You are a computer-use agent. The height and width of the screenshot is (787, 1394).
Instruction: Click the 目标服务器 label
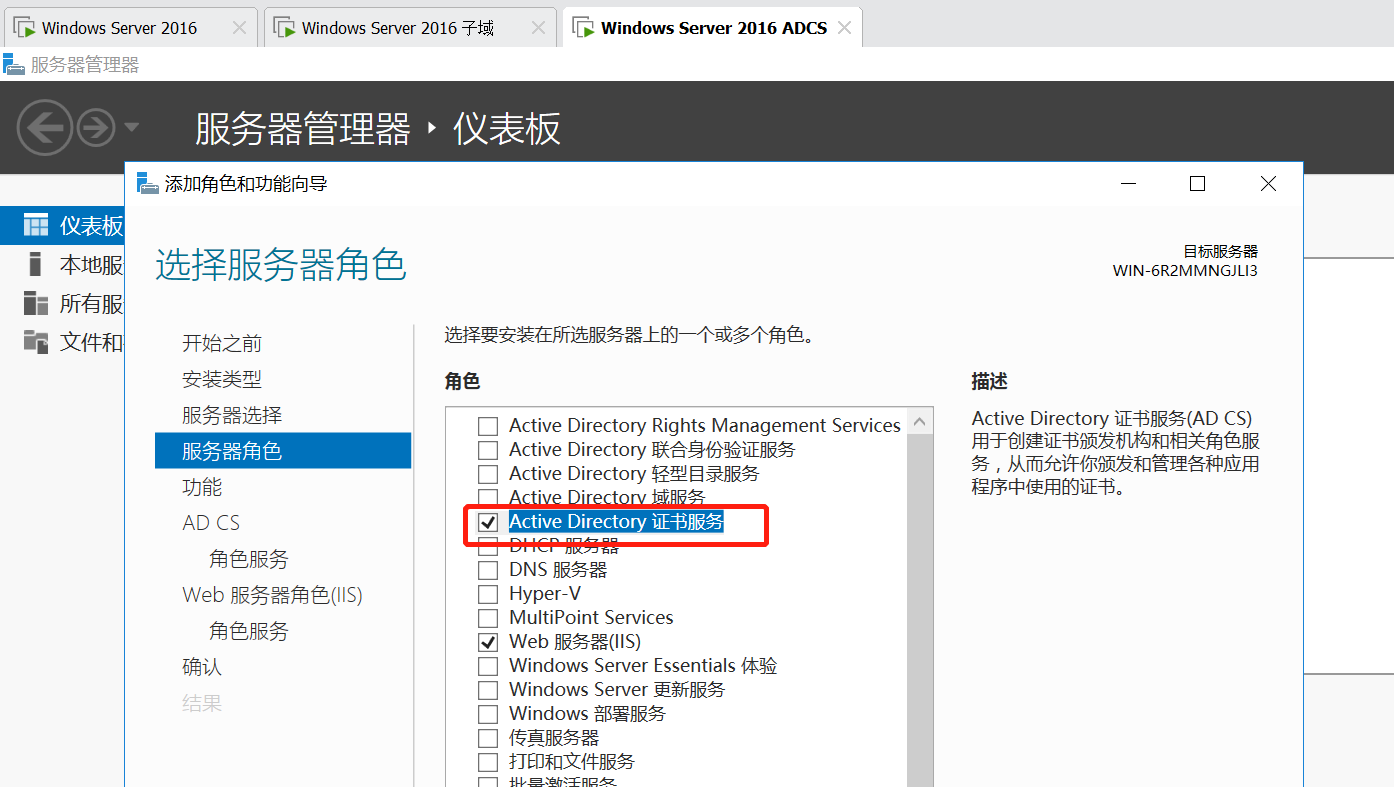pos(1221,251)
